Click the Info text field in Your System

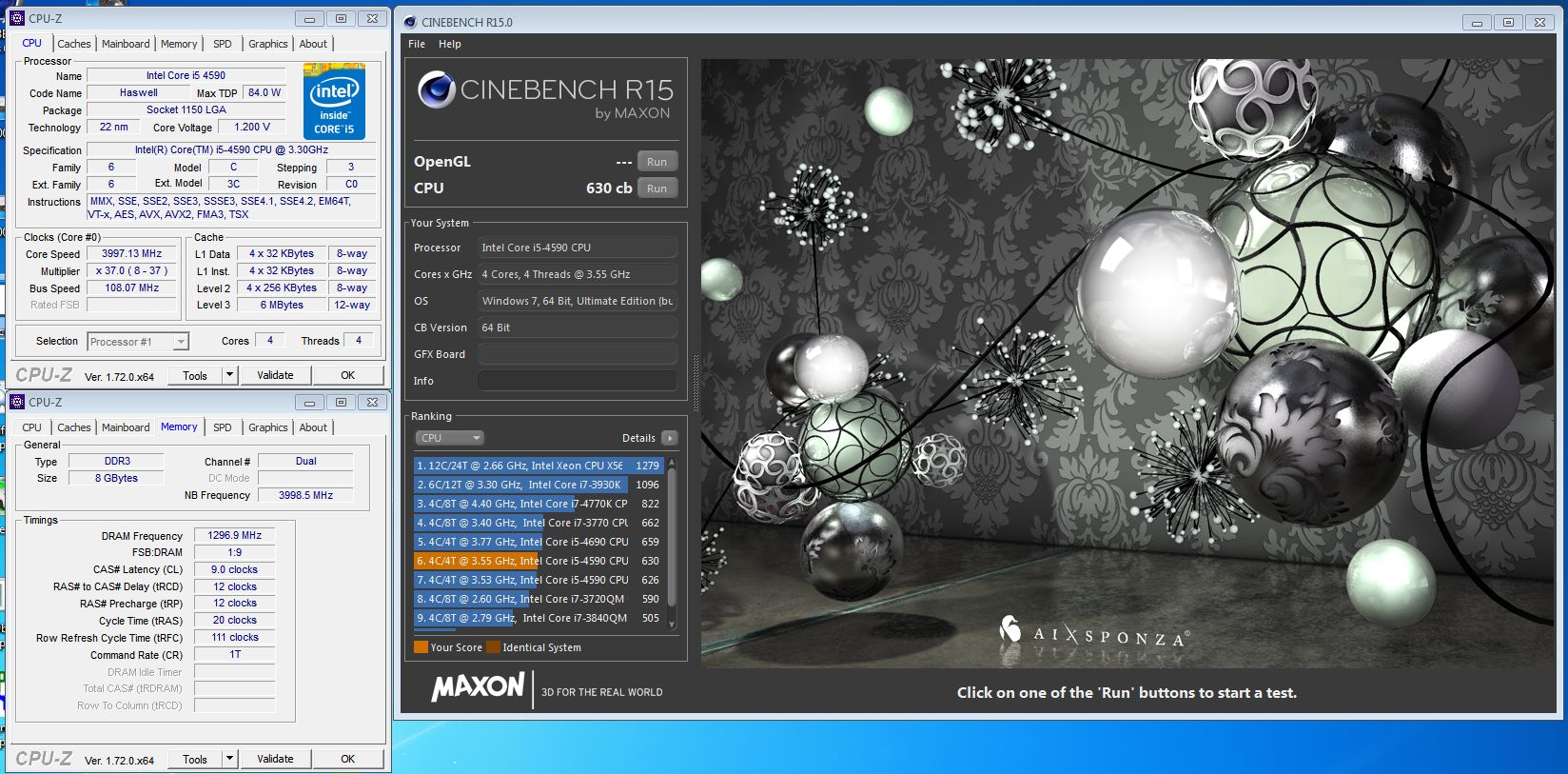(x=578, y=381)
